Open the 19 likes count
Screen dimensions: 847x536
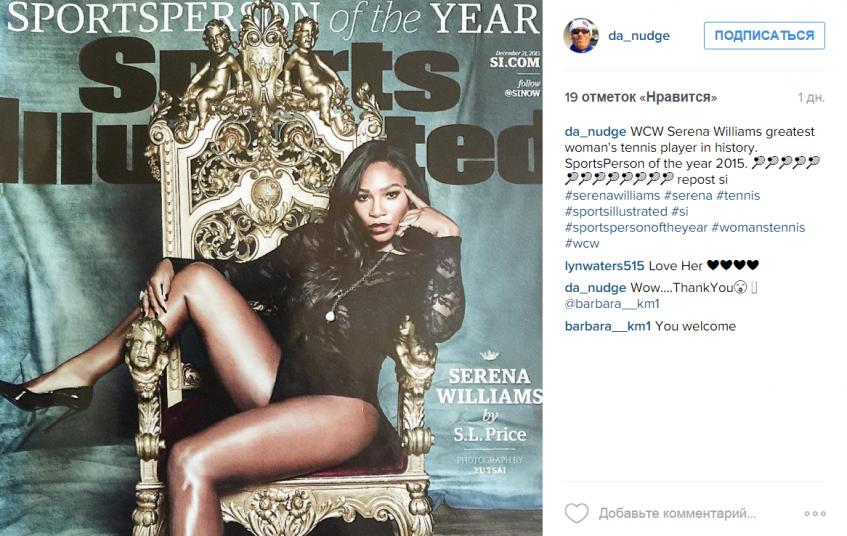(x=641, y=97)
